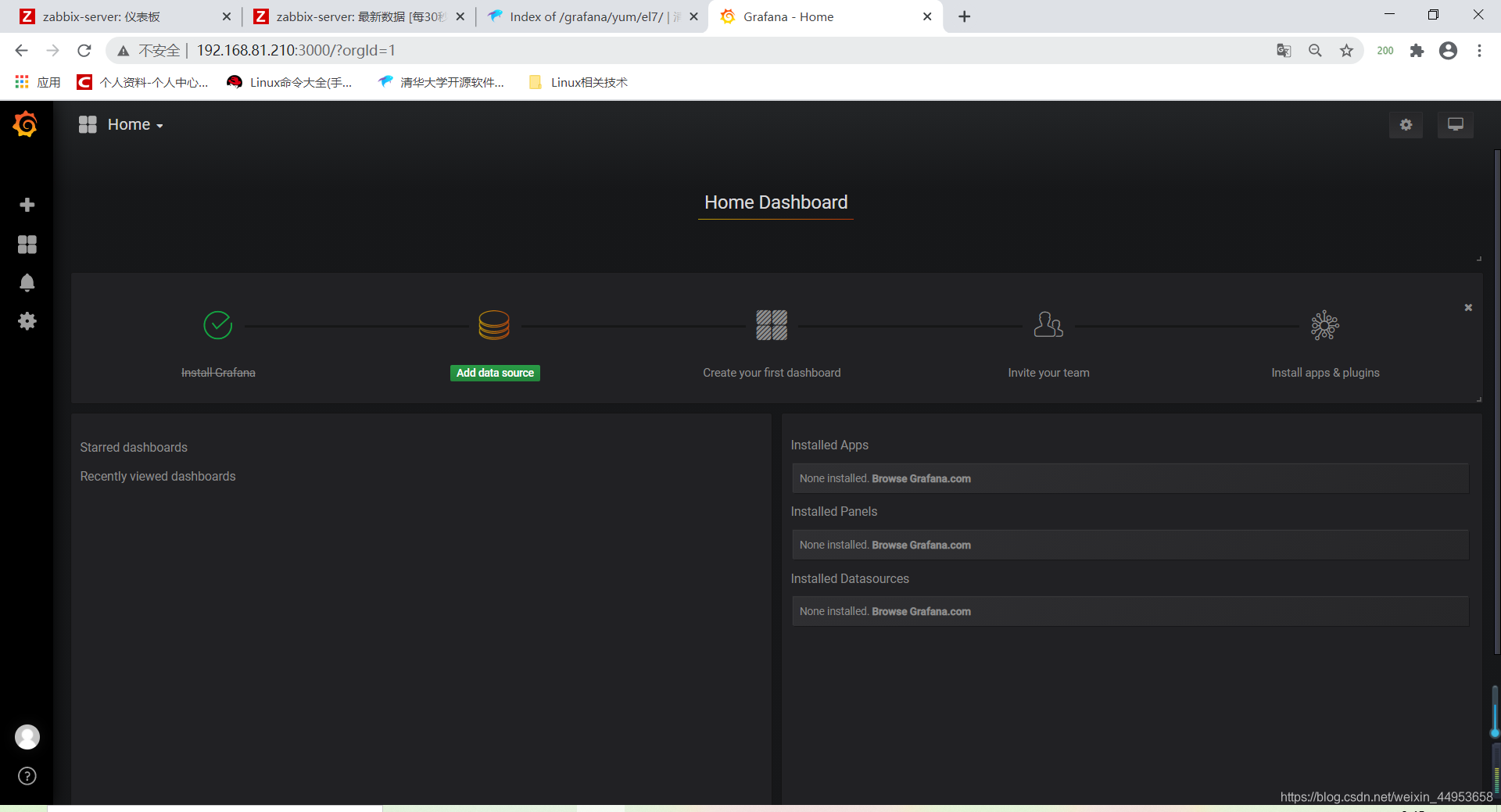Image resolution: width=1501 pixels, height=812 pixels.
Task: Click the Installed Panels heading
Action: coord(834,511)
